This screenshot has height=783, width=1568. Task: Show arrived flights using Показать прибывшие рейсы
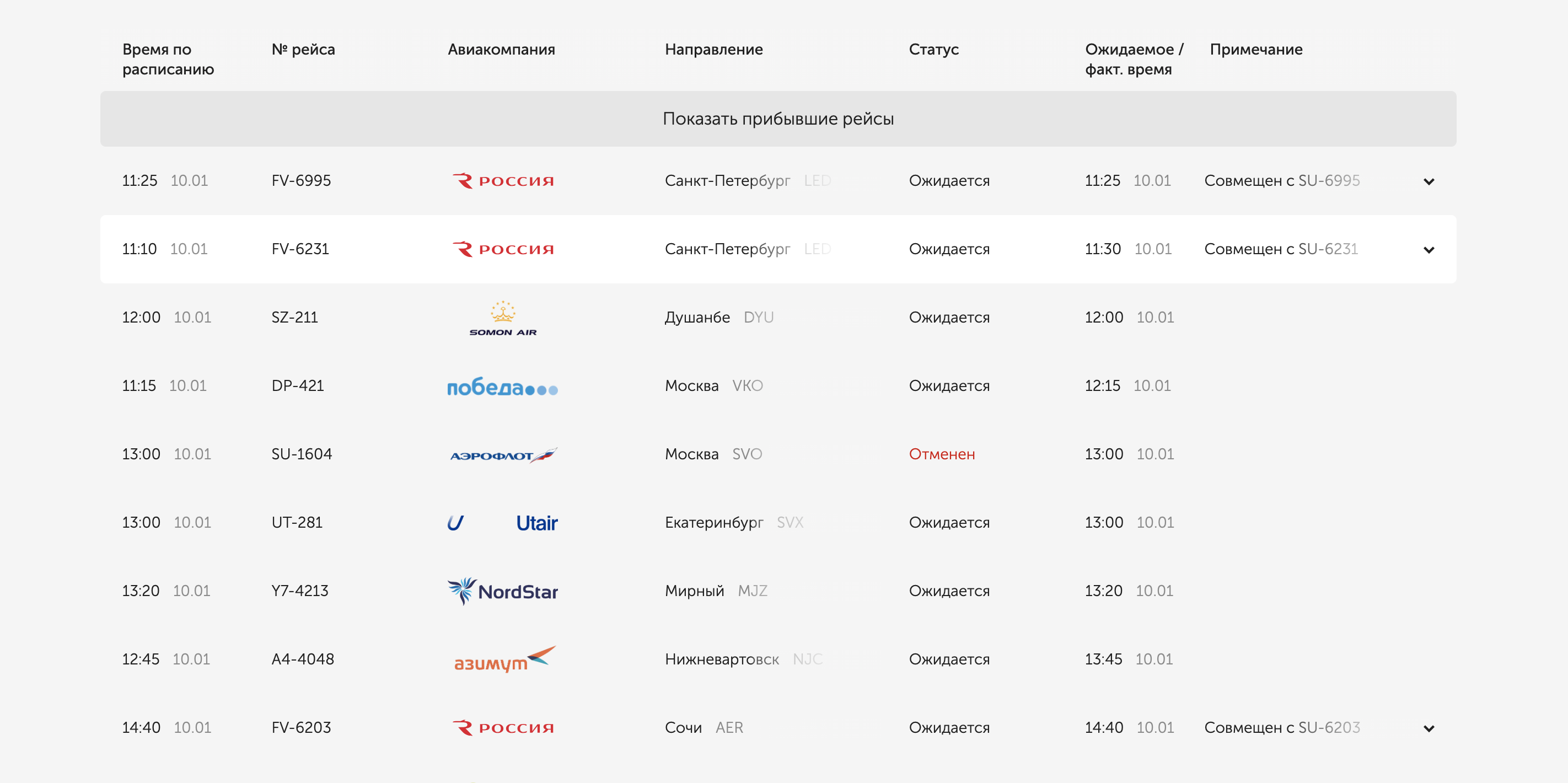[778, 119]
